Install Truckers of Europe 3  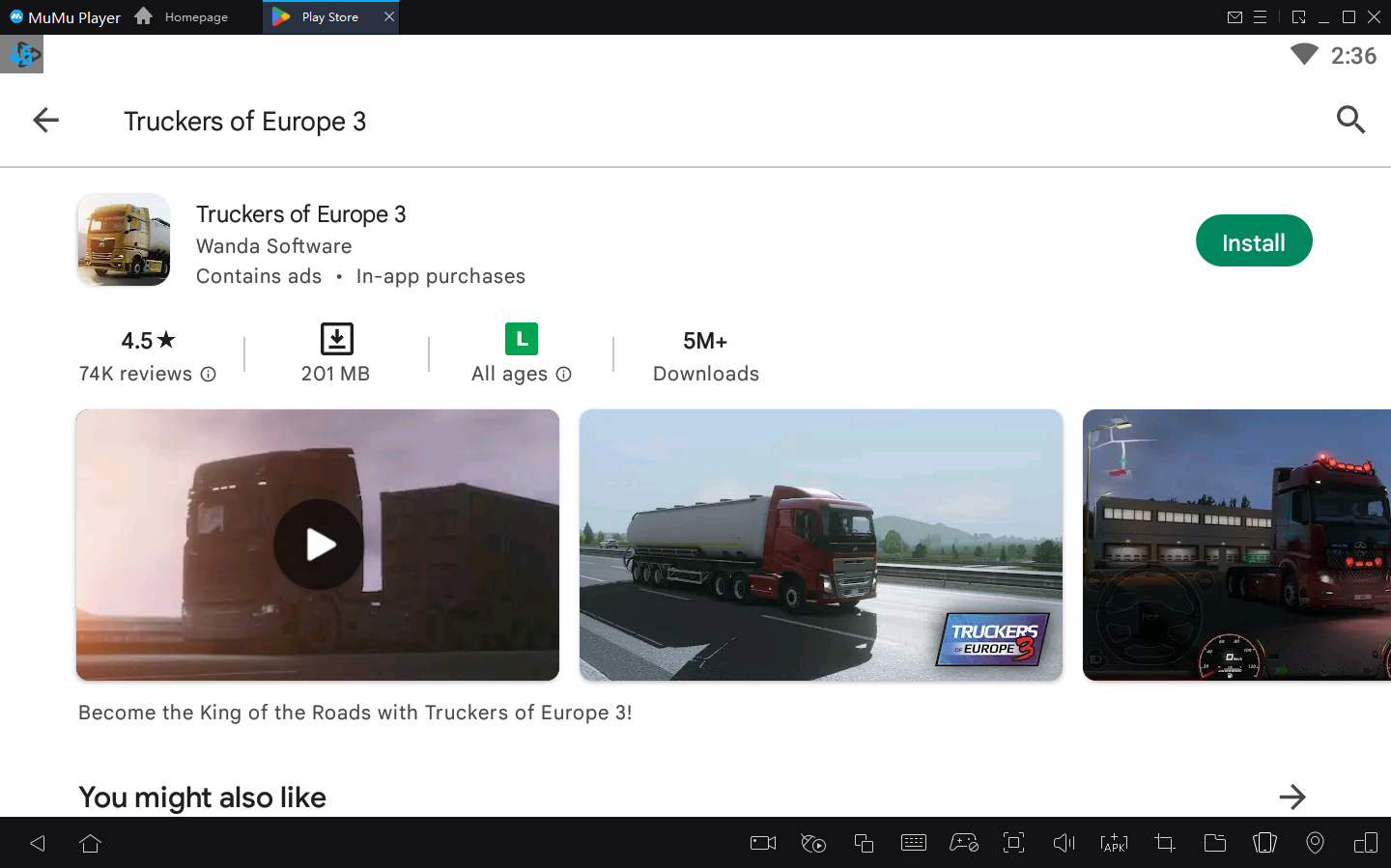click(x=1254, y=240)
